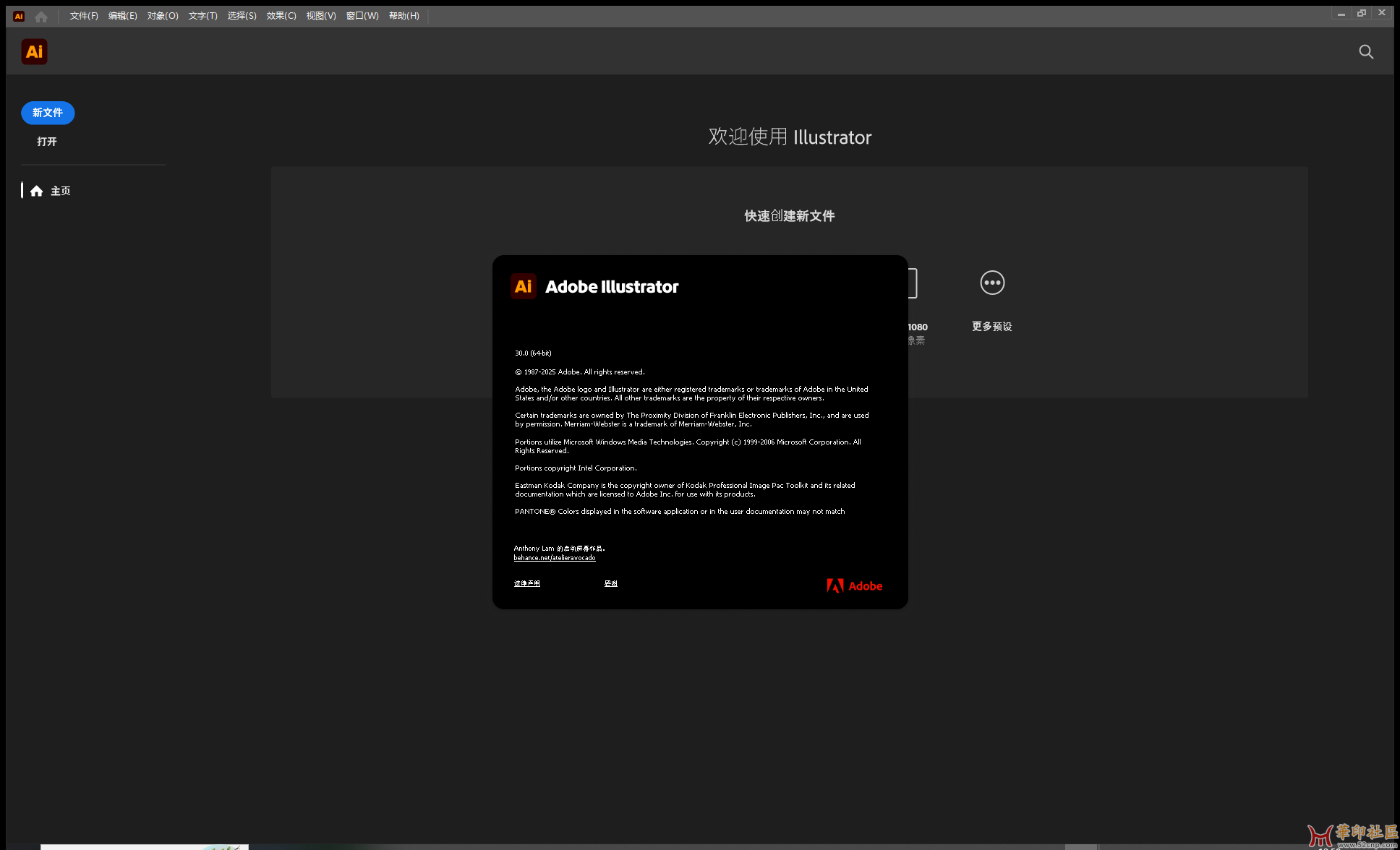
Task: Click the partially hidden 1080 preset thumbnail
Action: [913, 283]
